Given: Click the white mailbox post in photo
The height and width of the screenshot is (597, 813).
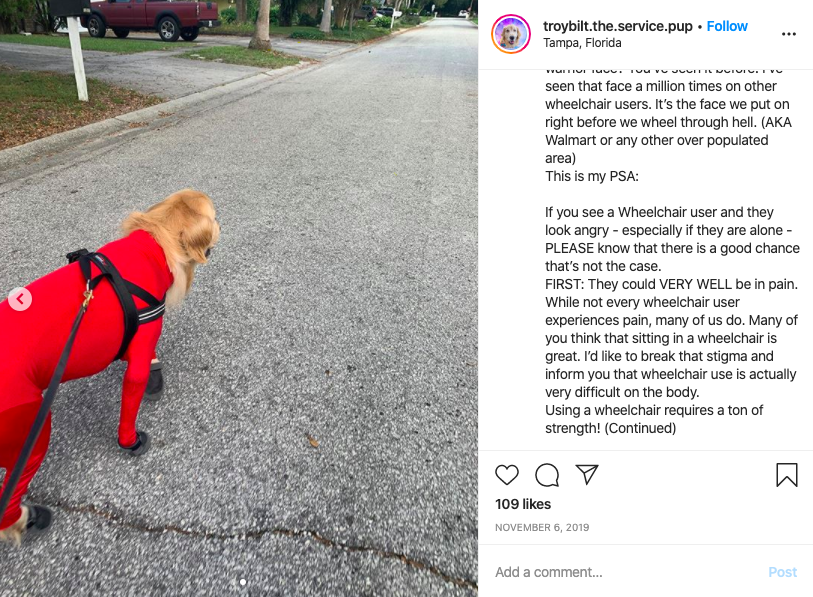Looking at the screenshot, I should pos(78,58).
